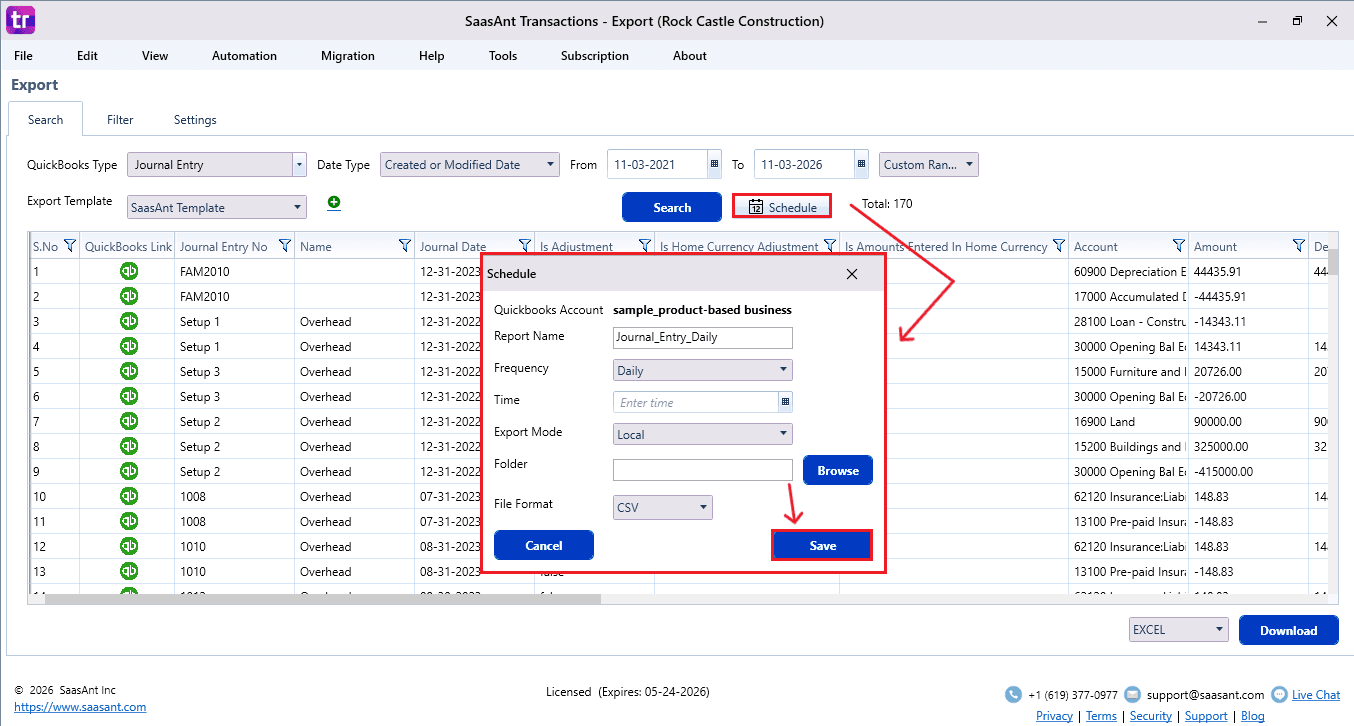Open QuickBooks link icon in row 7
This screenshot has width=1354, height=726.
click(x=129, y=421)
